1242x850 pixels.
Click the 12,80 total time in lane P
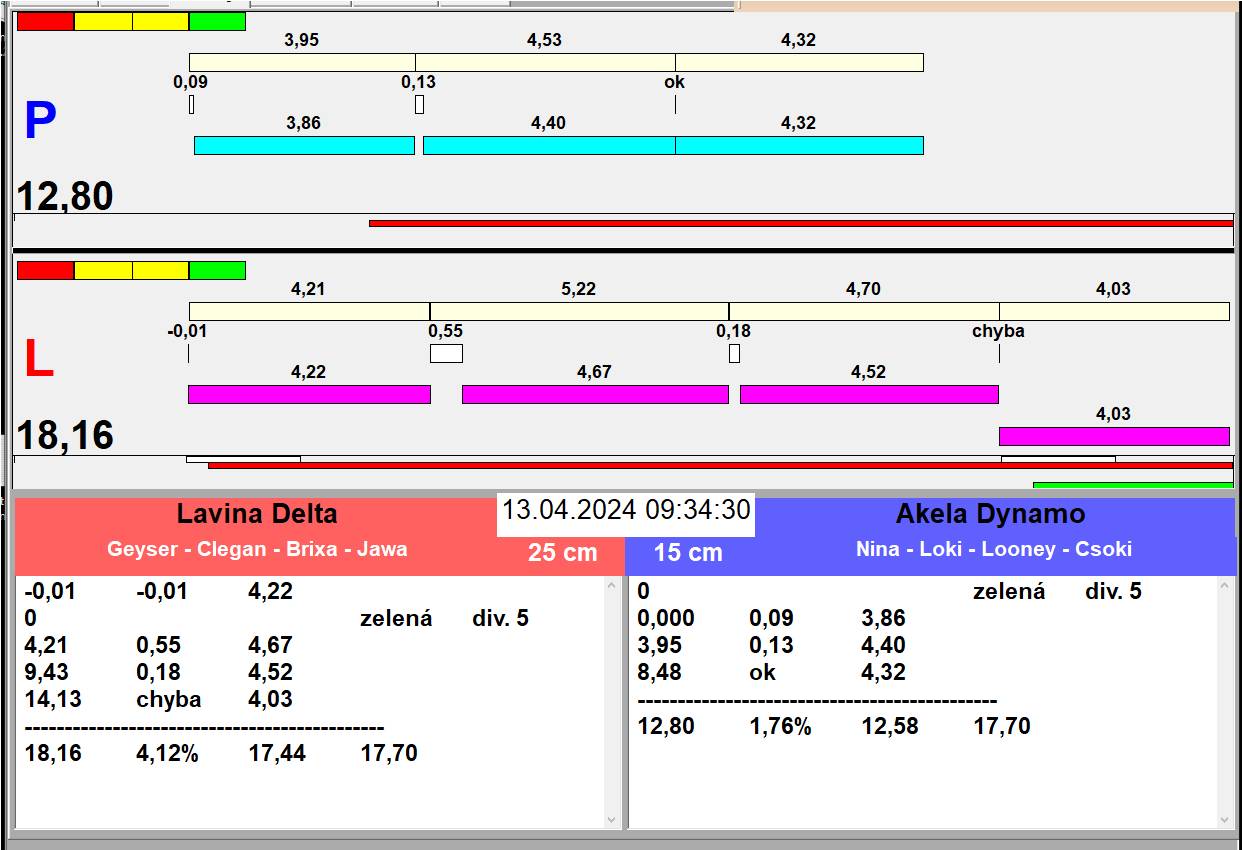click(x=65, y=197)
